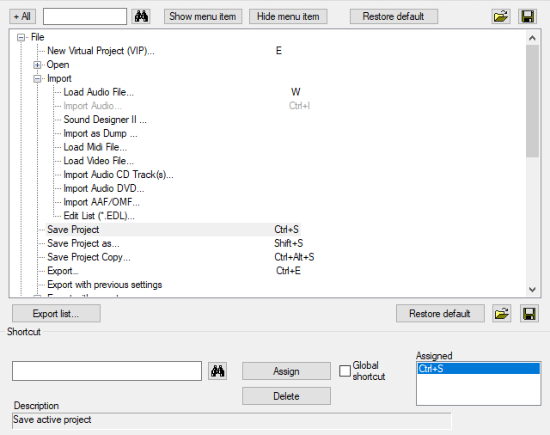
Task: Expand the Open submenu node
Action: 37,65
